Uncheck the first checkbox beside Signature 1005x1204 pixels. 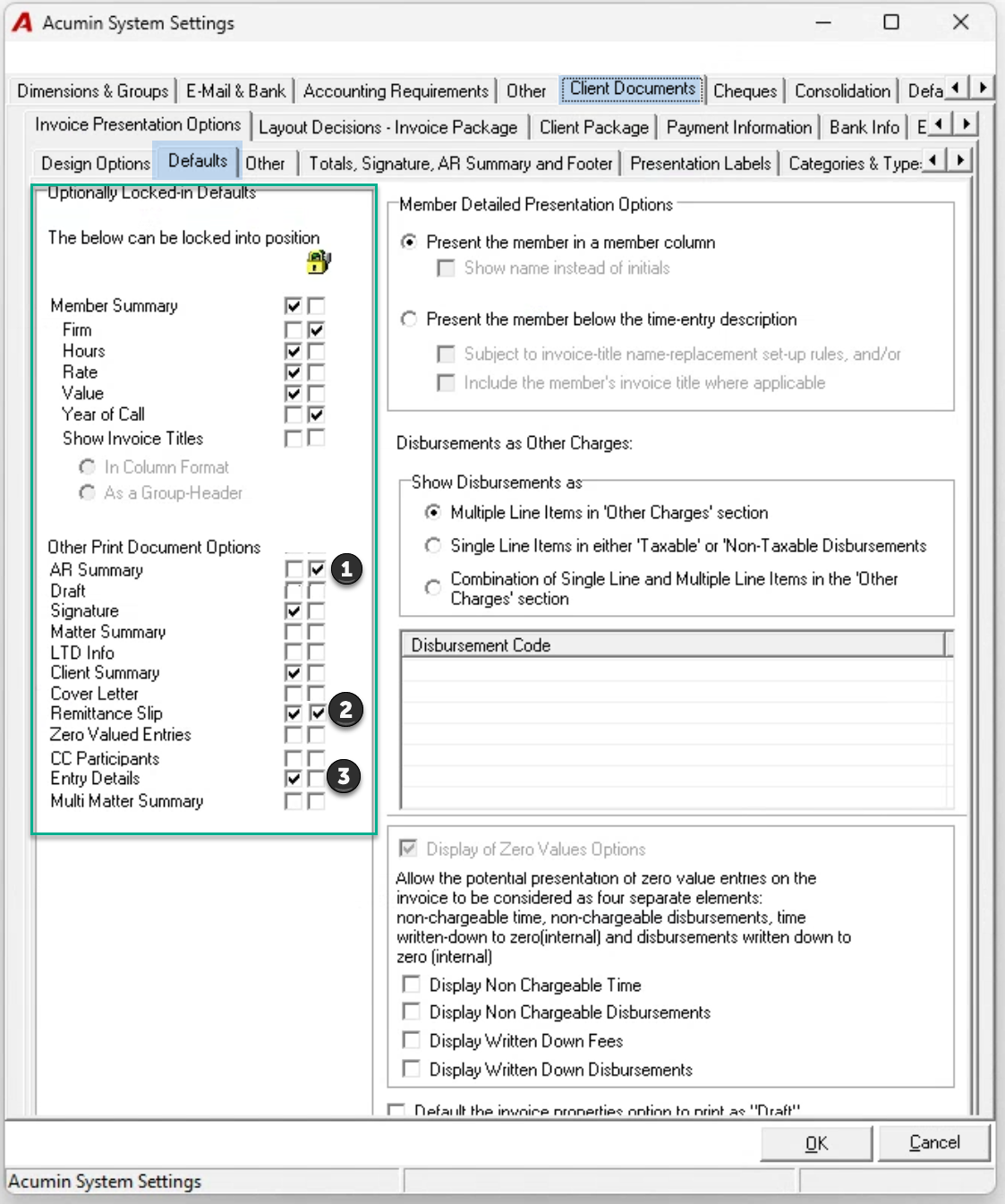coord(294,611)
